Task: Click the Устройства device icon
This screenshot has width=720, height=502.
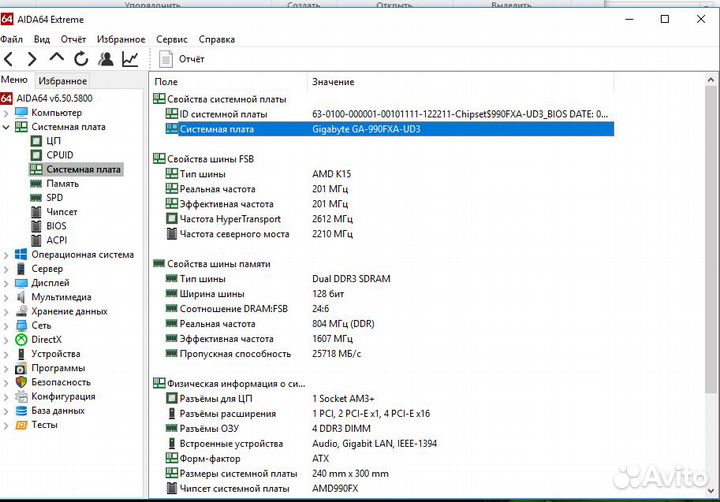Action: [21, 354]
